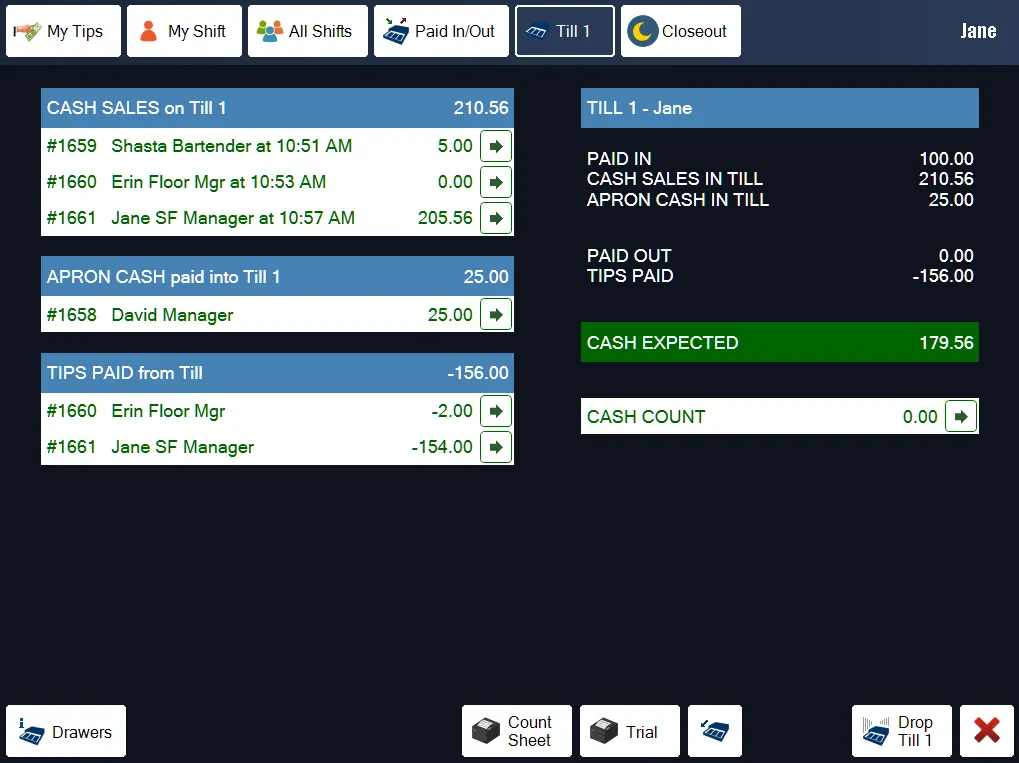Switch to My Shift tab
This screenshot has width=1019, height=763.
click(x=184, y=31)
